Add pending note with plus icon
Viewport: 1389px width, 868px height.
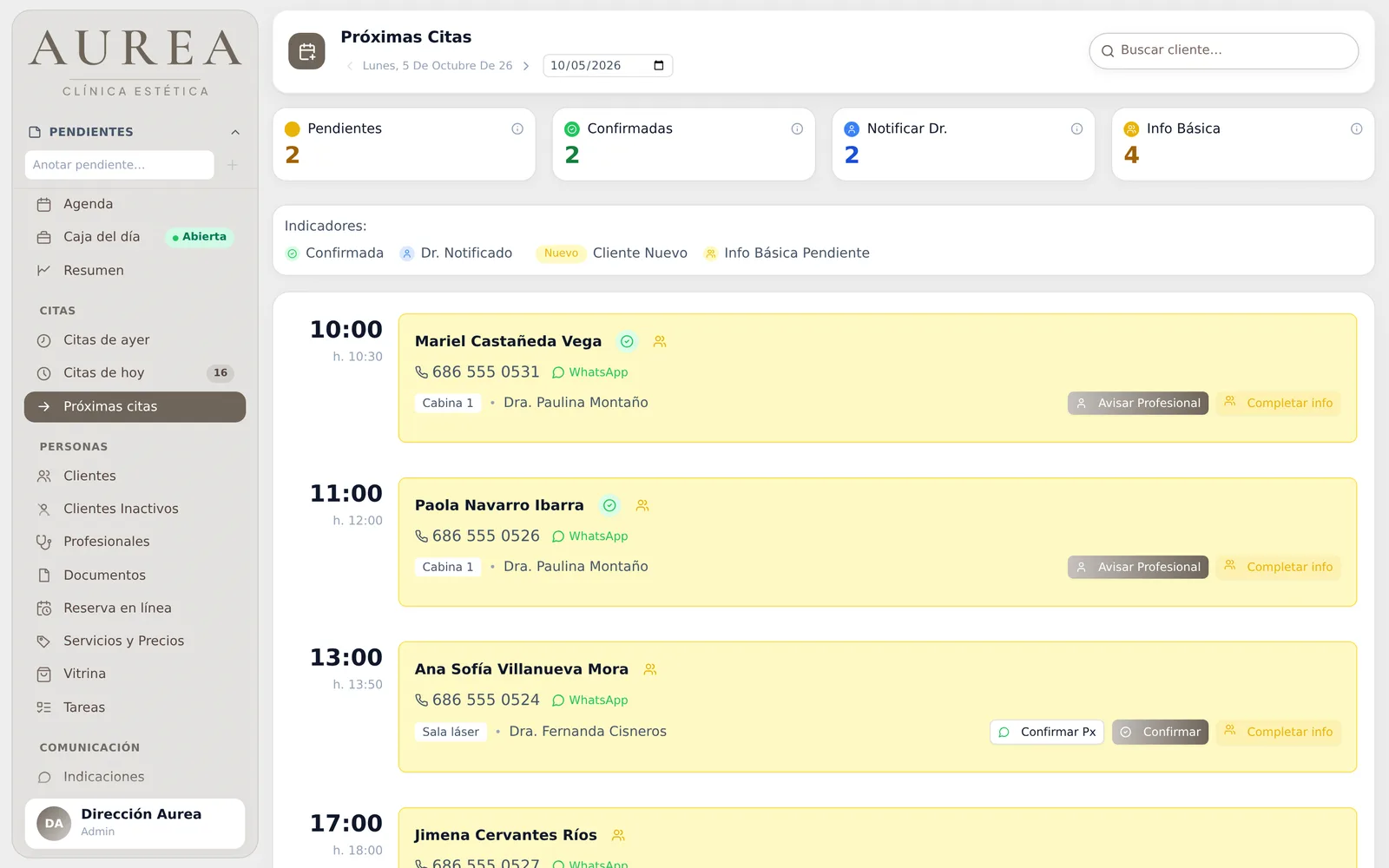[x=232, y=165]
